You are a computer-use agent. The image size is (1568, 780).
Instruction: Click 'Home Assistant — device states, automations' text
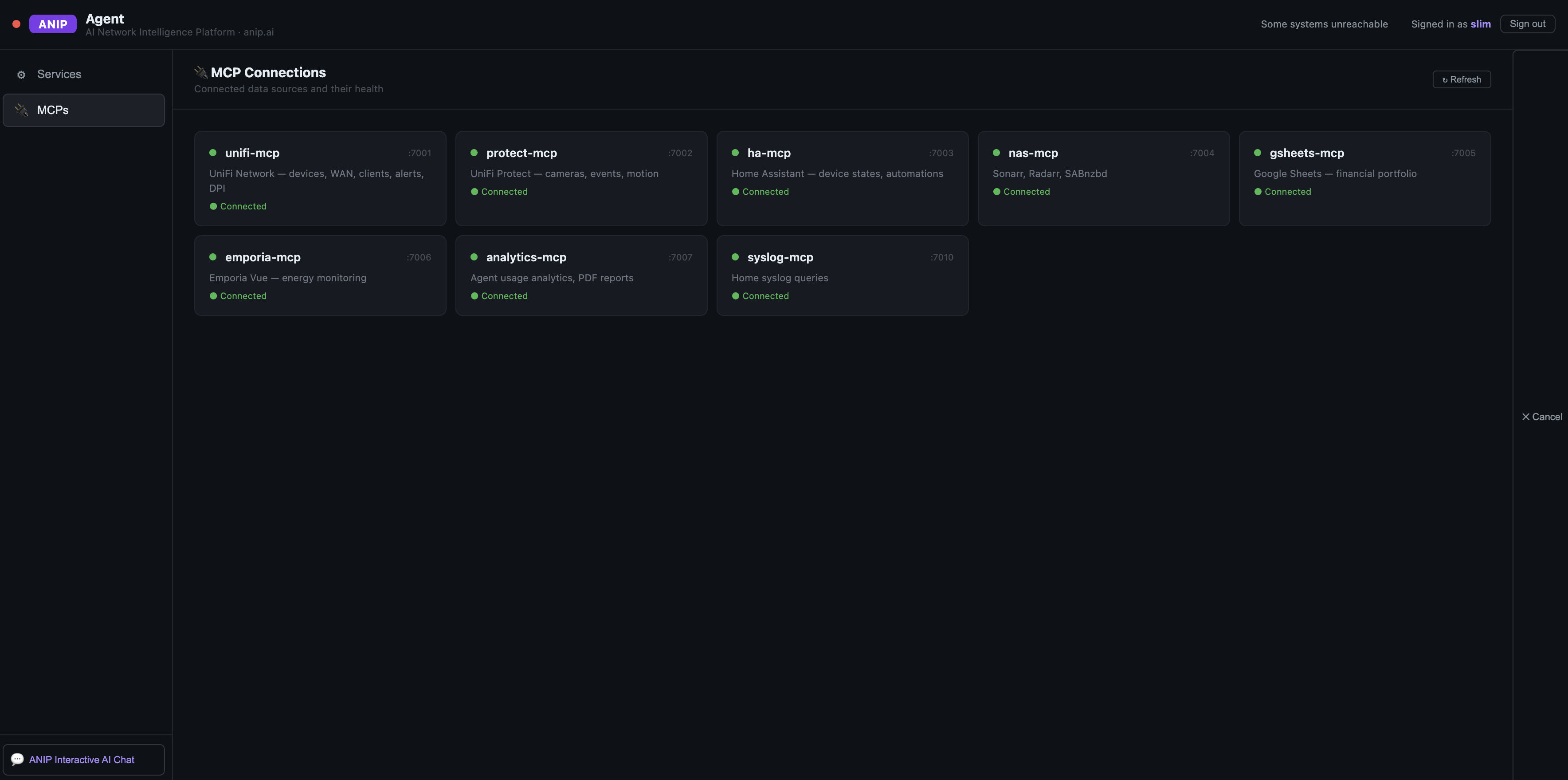(x=837, y=173)
